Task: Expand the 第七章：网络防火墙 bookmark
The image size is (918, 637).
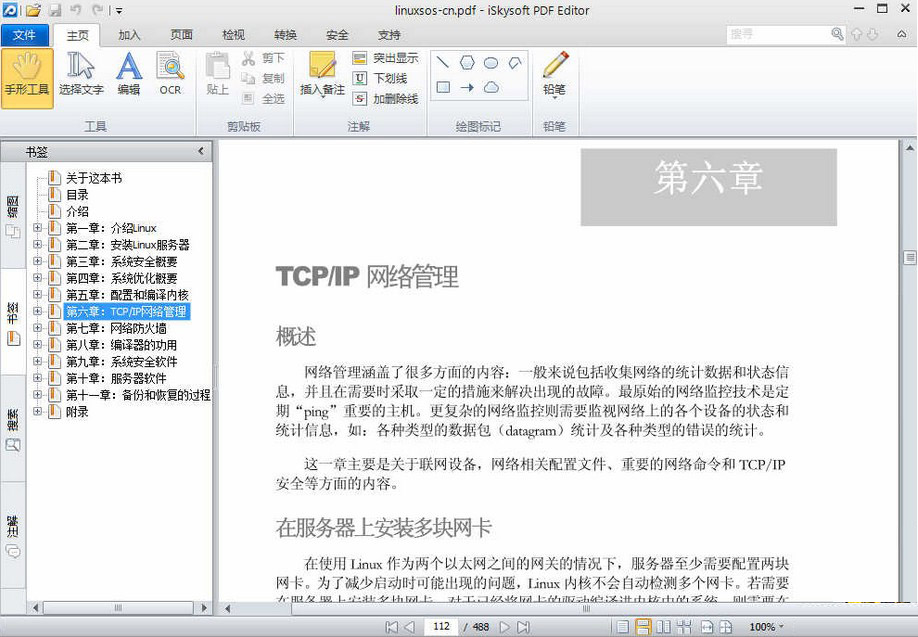Action: (x=37, y=328)
